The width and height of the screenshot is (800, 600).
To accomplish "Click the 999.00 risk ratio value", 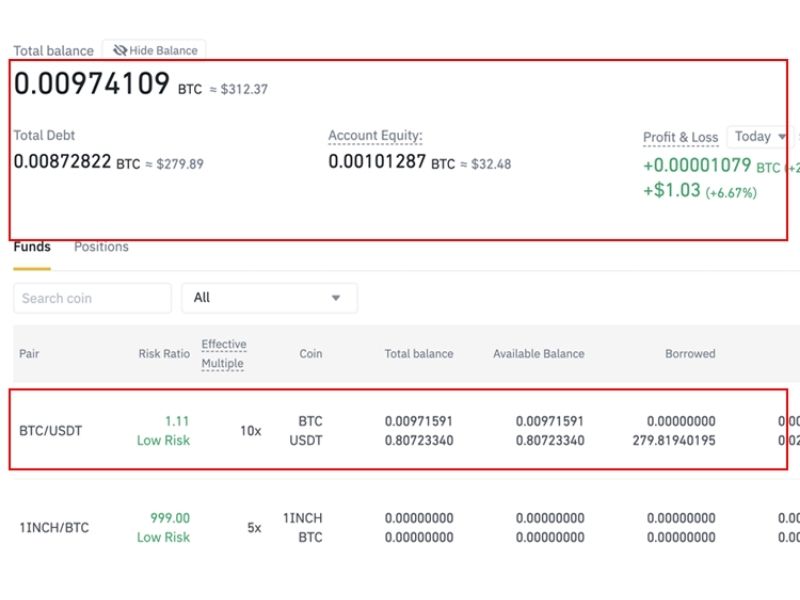I will click(170, 518).
